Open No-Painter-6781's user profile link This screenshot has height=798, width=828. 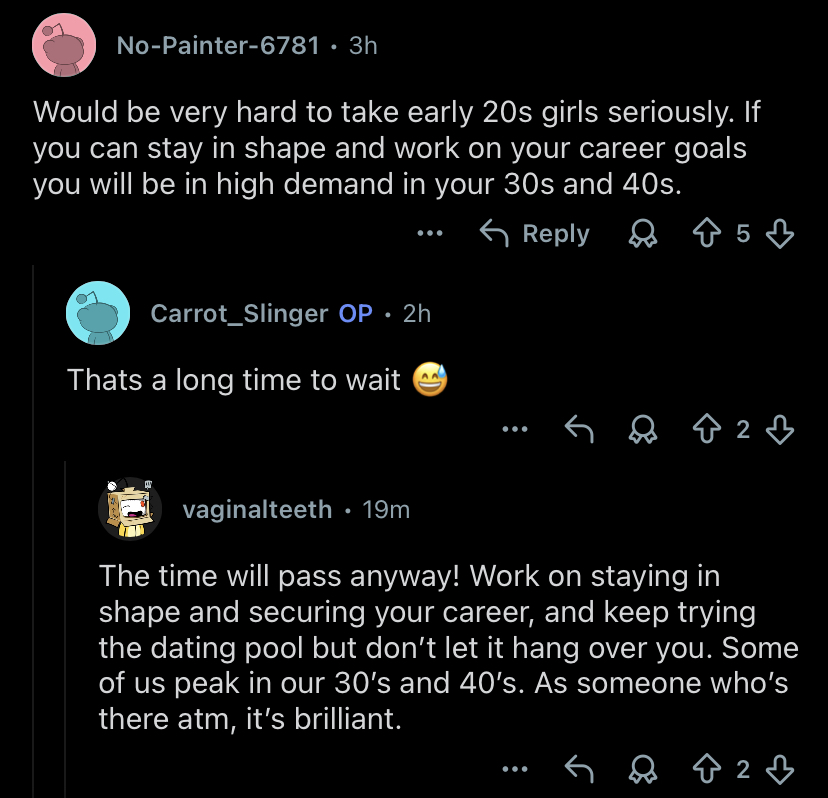[x=218, y=45]
